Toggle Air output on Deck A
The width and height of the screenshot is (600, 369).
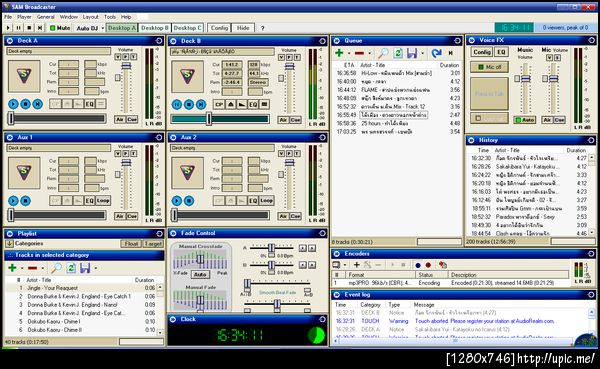pos(120,119)
